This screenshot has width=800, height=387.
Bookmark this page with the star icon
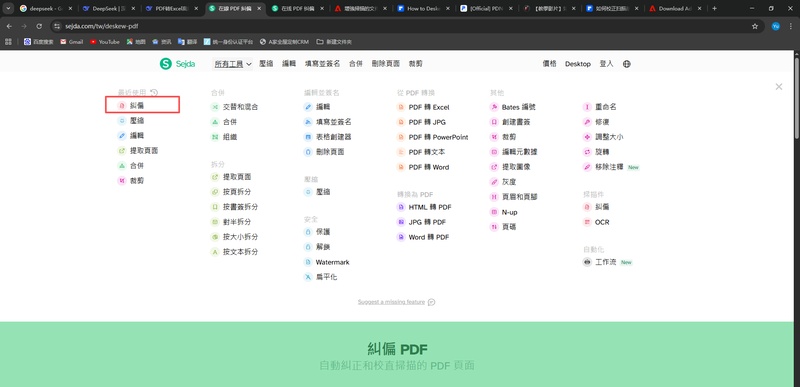pos(755,26)
